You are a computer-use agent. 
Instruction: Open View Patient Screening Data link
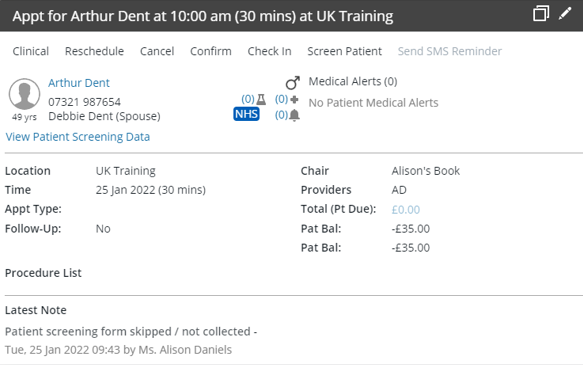78,137
